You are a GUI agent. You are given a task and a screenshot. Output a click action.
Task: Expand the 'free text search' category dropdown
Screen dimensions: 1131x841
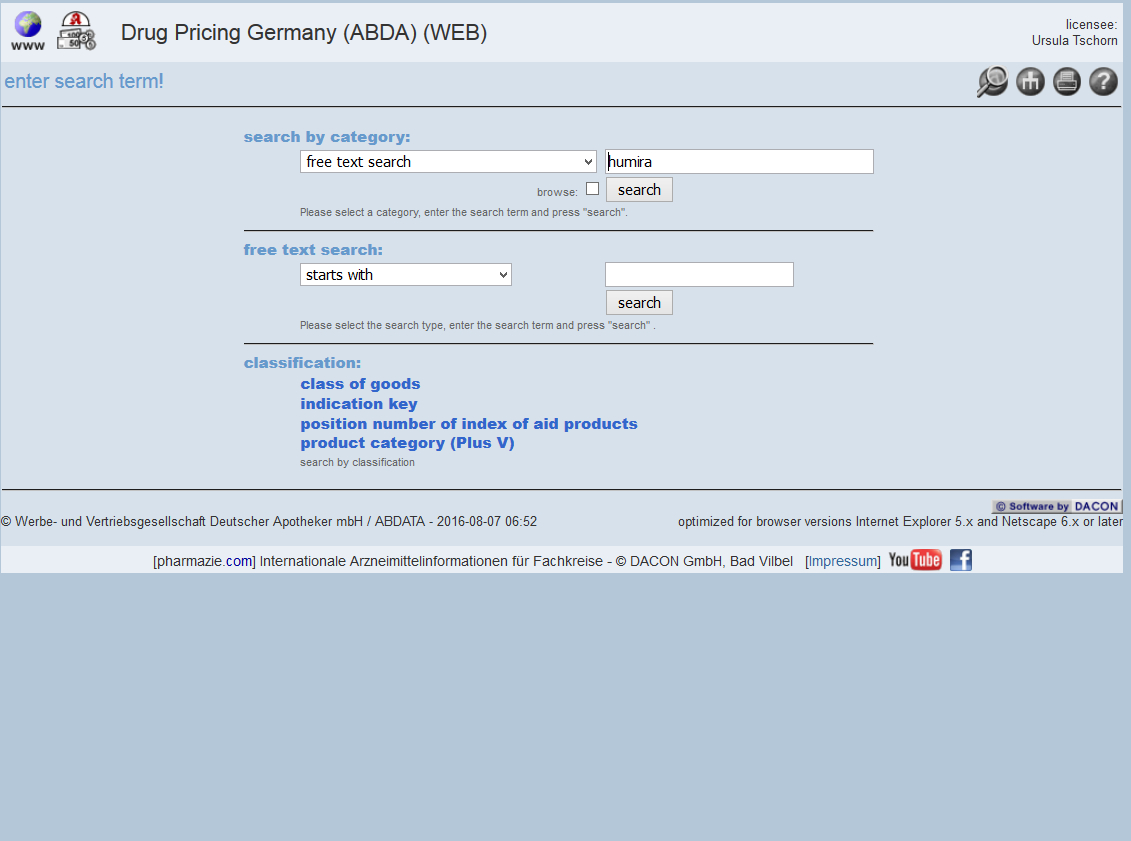point(448,162)
